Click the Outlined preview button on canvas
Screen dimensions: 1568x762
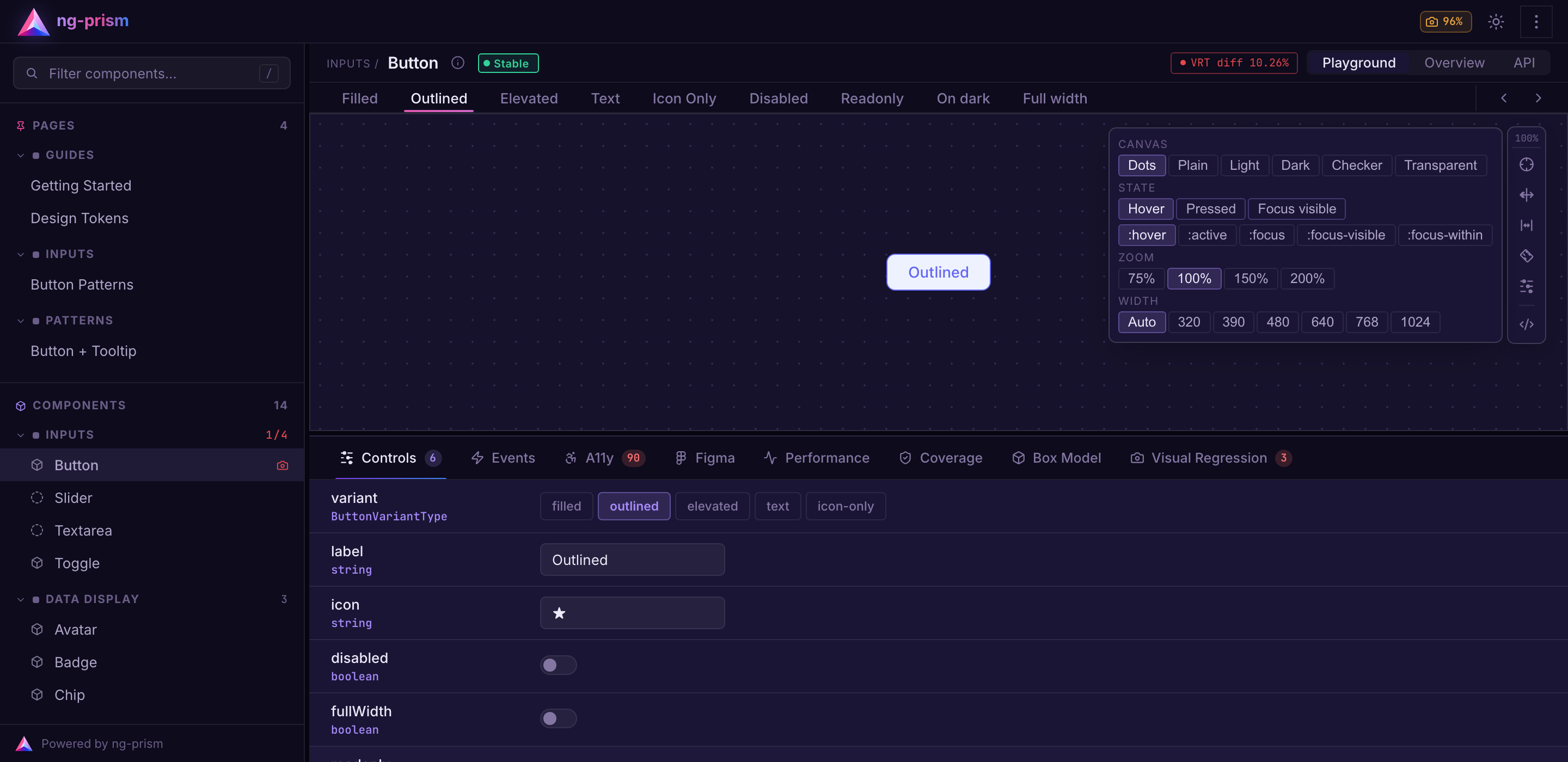[938, 272]
